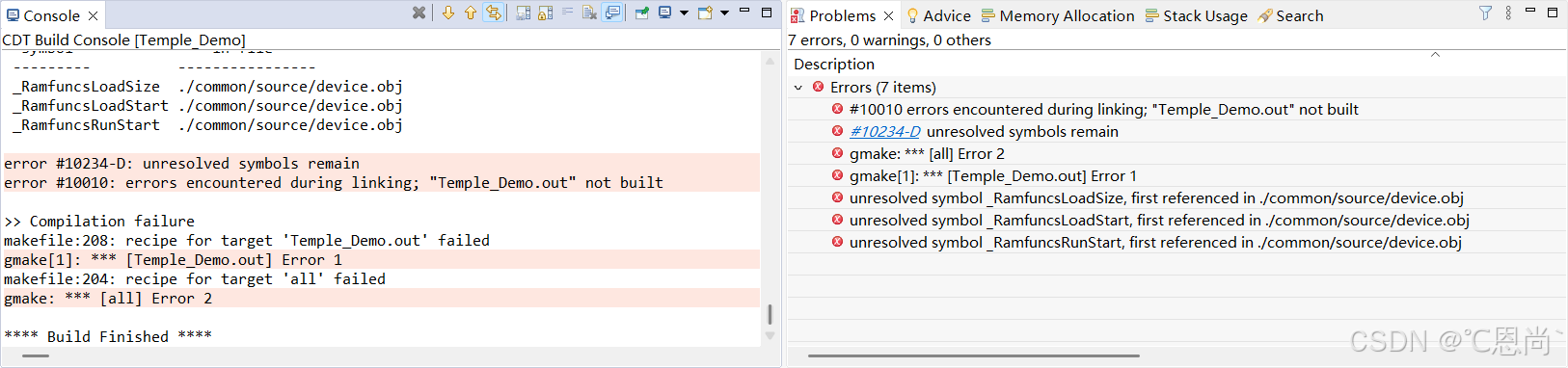The width and height of the screenshot is (1568, 368).
Task: Pin the Console view
Action: 641,13
